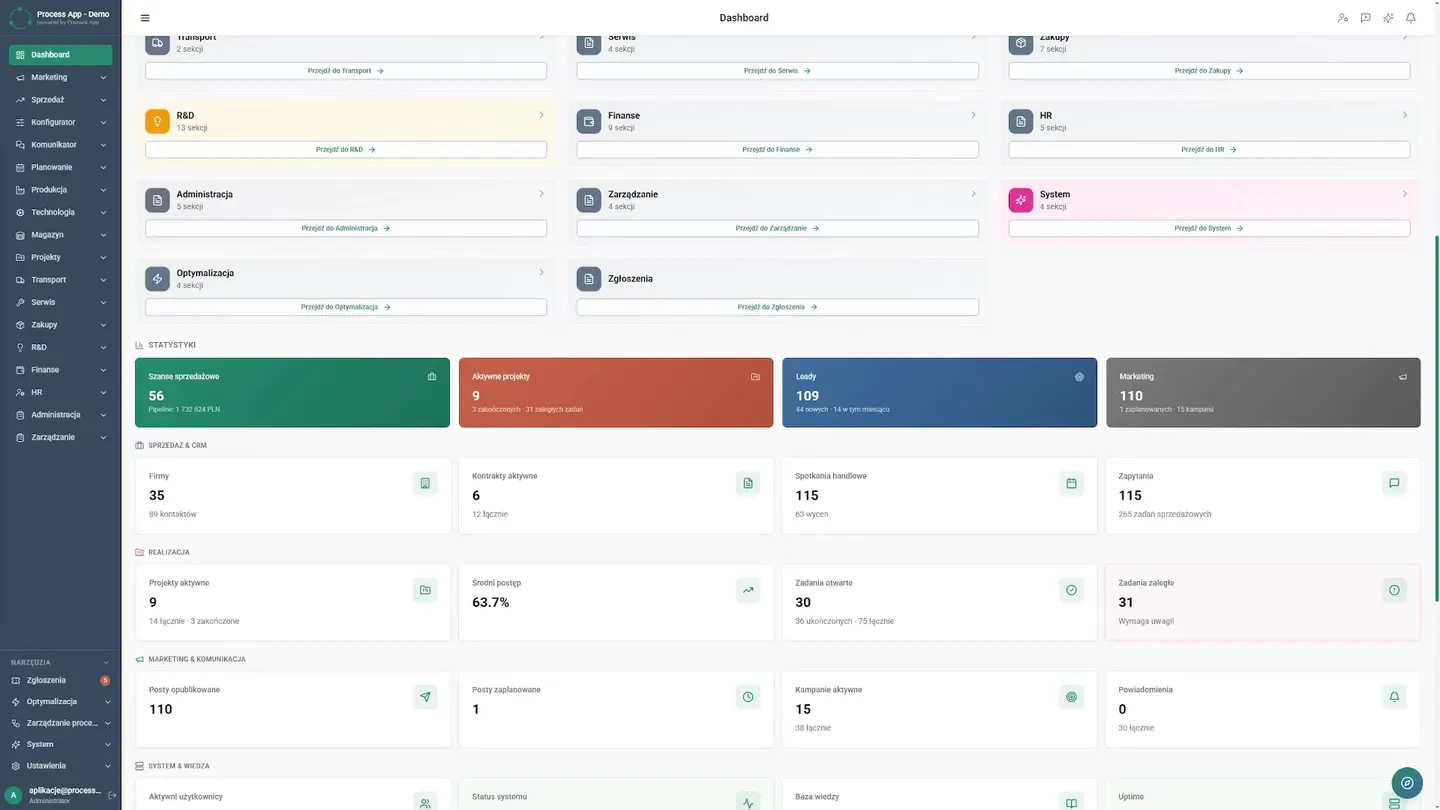Click the "265 zadań sprzedażowych" text

point(1165,514)
